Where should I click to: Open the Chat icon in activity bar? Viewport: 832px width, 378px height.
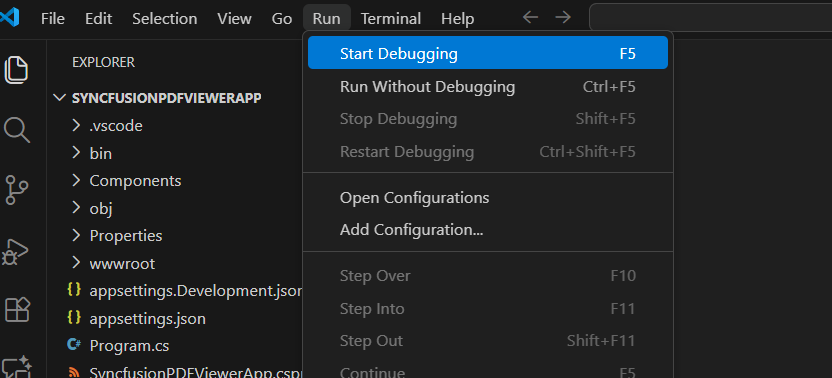[16, 367]
